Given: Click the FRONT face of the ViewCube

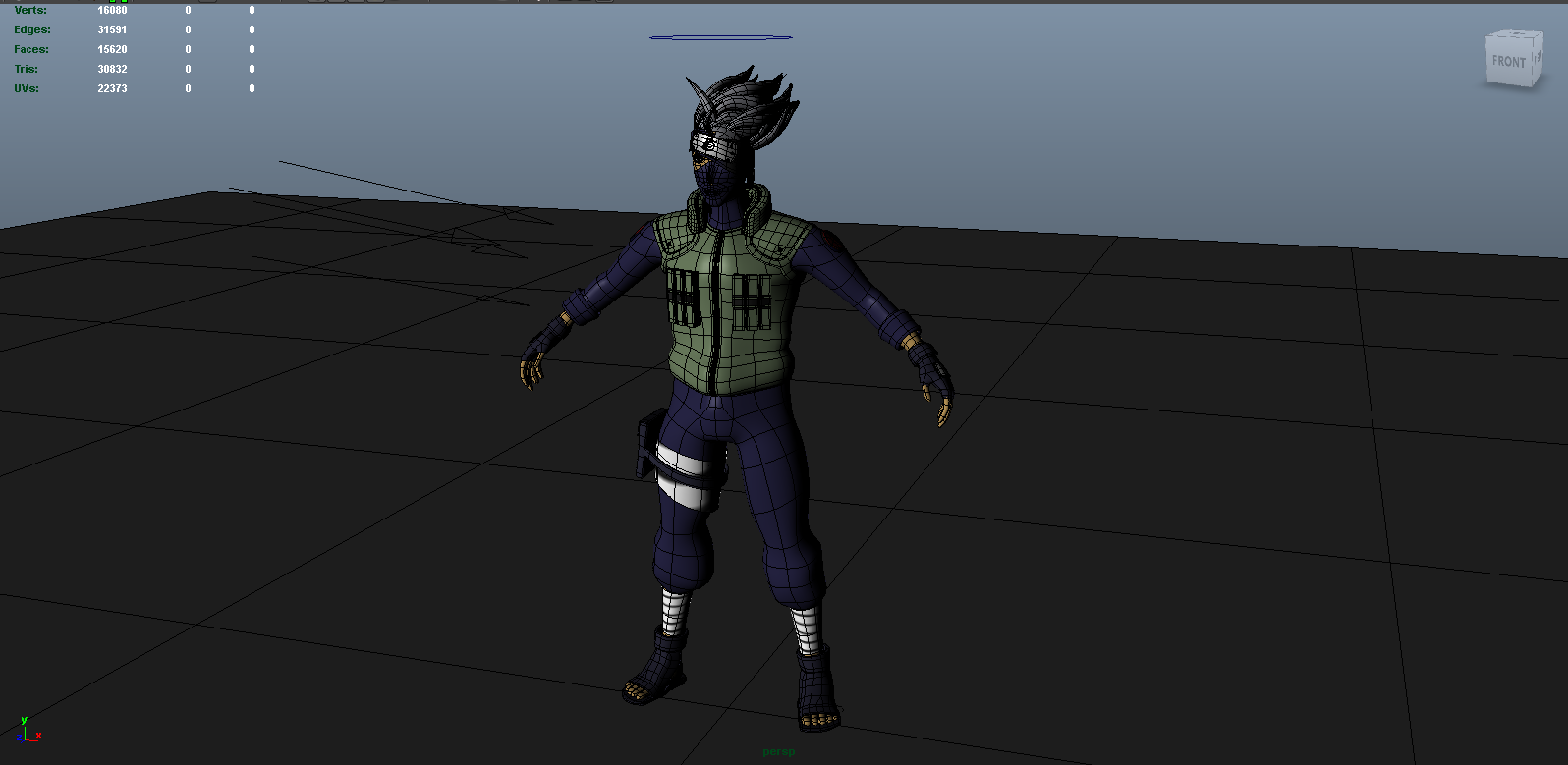Looking at the screenshot, I should click(x=1508, y=63).
